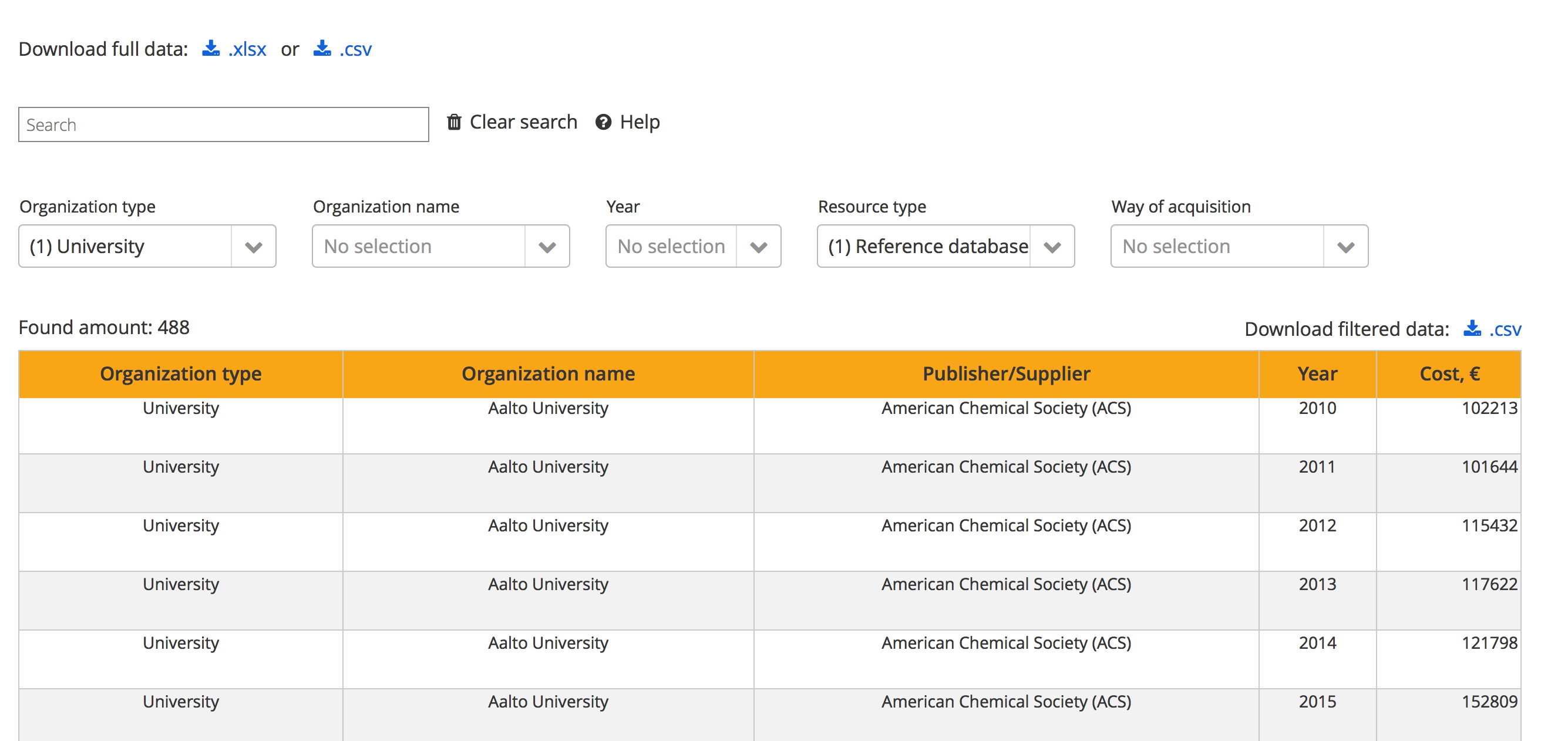Click the Cost, € column header
This screenshot has height=741, width=1568.
point(1449,373)
